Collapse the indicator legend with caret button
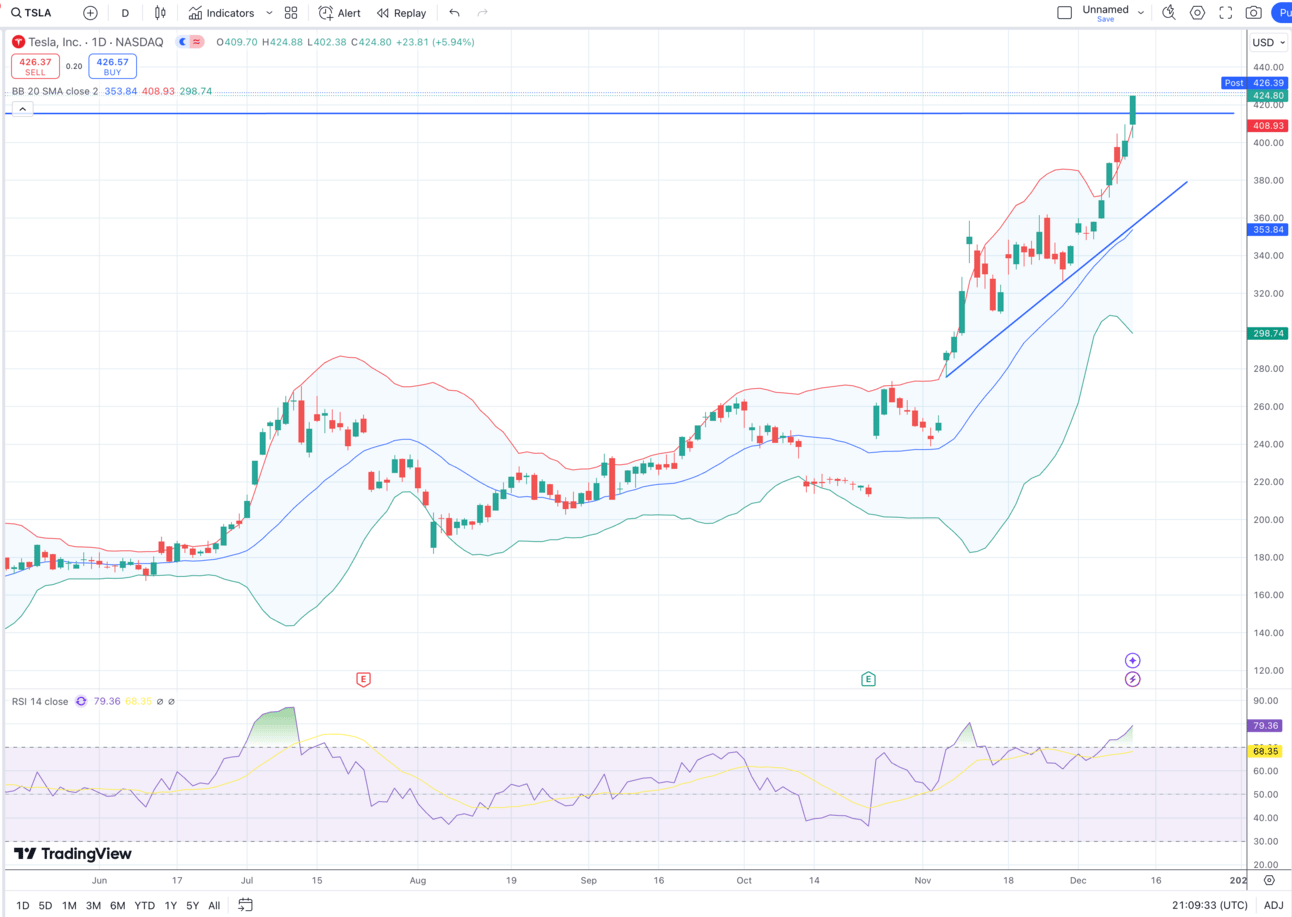This screenshot has width=1292, height=917. pos(22,109)
